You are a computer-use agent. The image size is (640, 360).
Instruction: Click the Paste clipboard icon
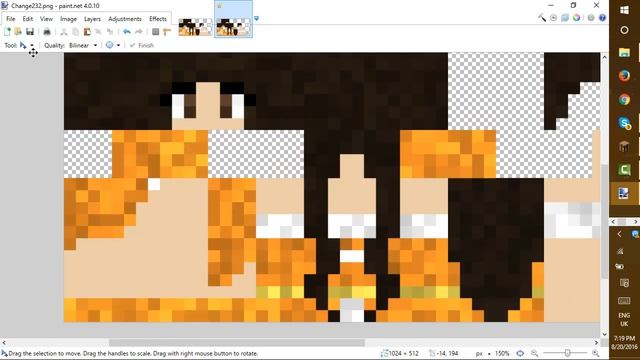(87, 31)
